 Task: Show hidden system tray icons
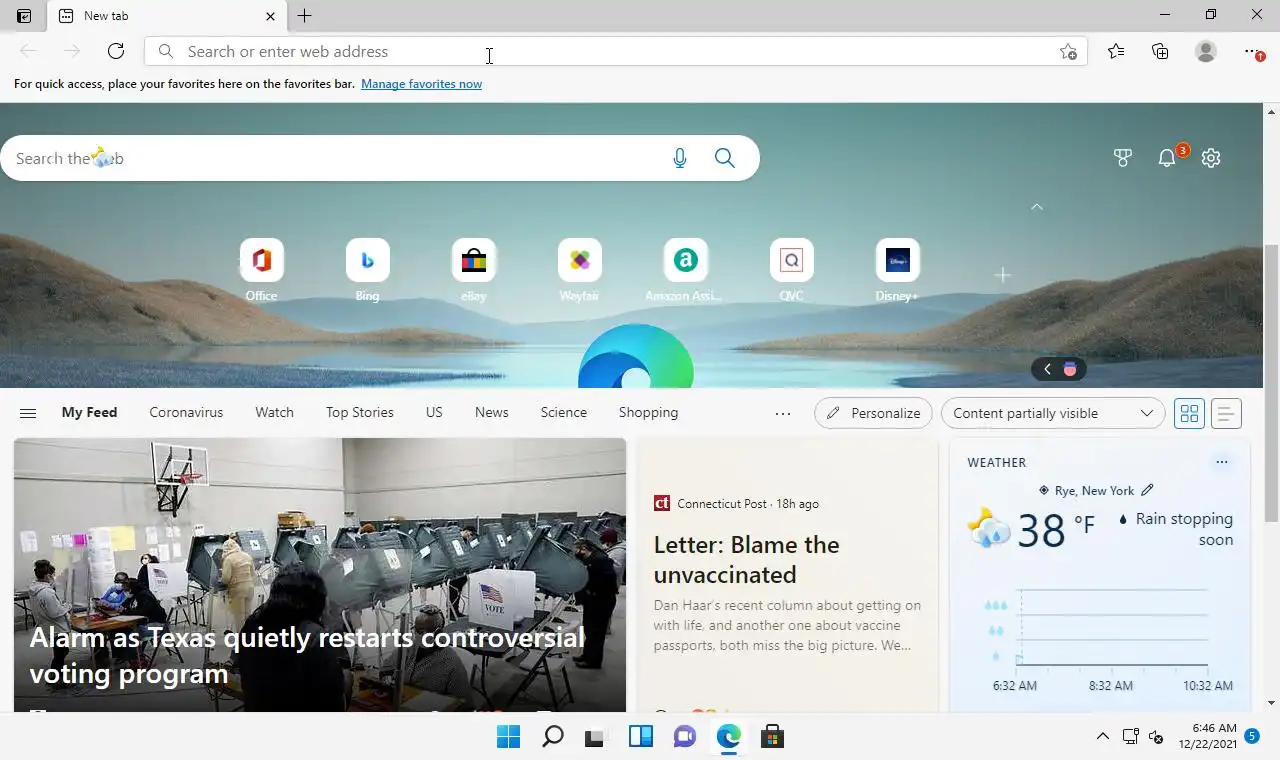(1102, 737)
